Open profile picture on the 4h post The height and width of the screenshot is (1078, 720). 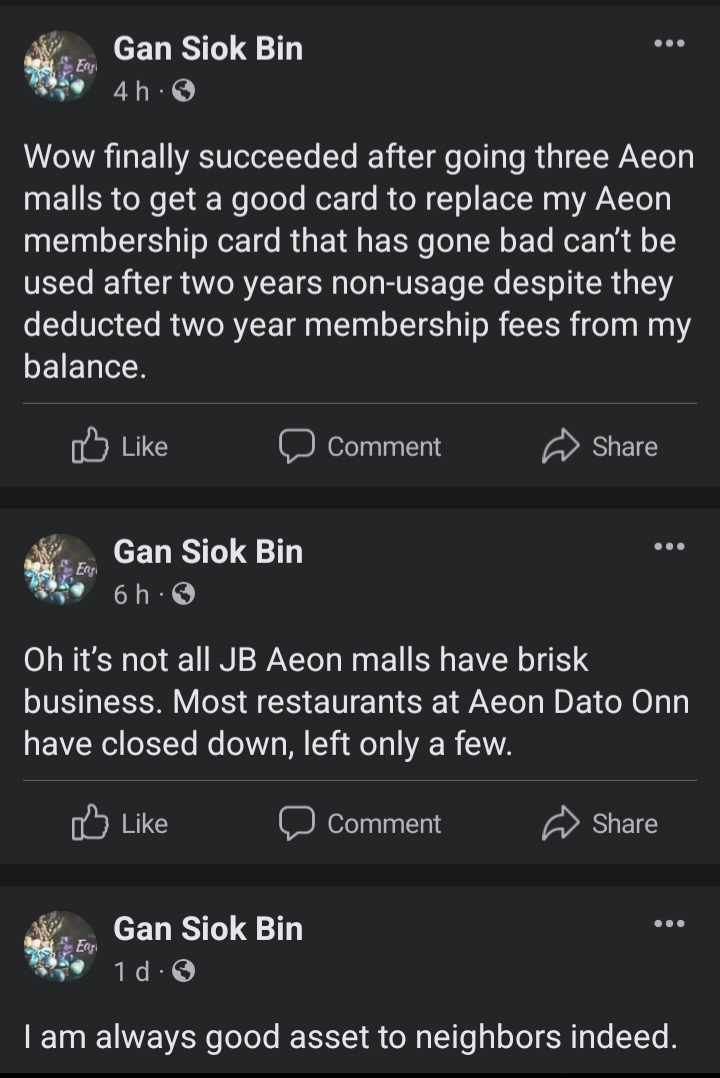60,68
